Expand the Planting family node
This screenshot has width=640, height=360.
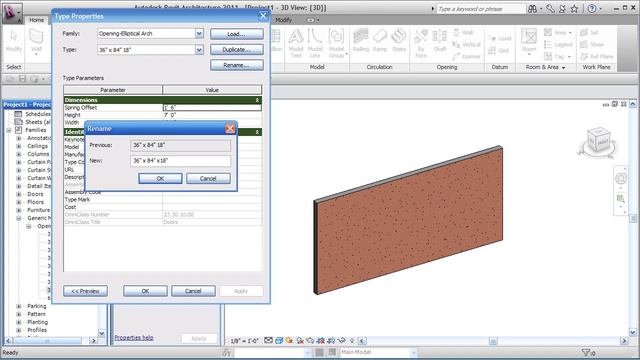pyautogui.click(x=18, y=322)
